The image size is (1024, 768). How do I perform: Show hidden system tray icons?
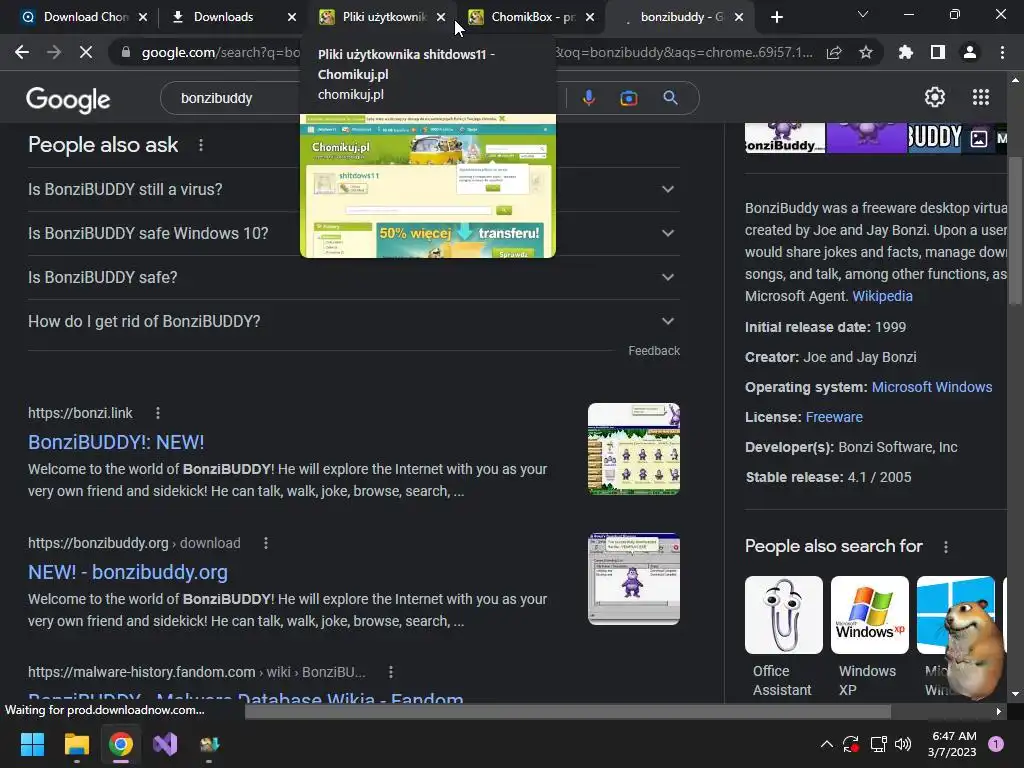pyautogui.click(x=826, y=744)
